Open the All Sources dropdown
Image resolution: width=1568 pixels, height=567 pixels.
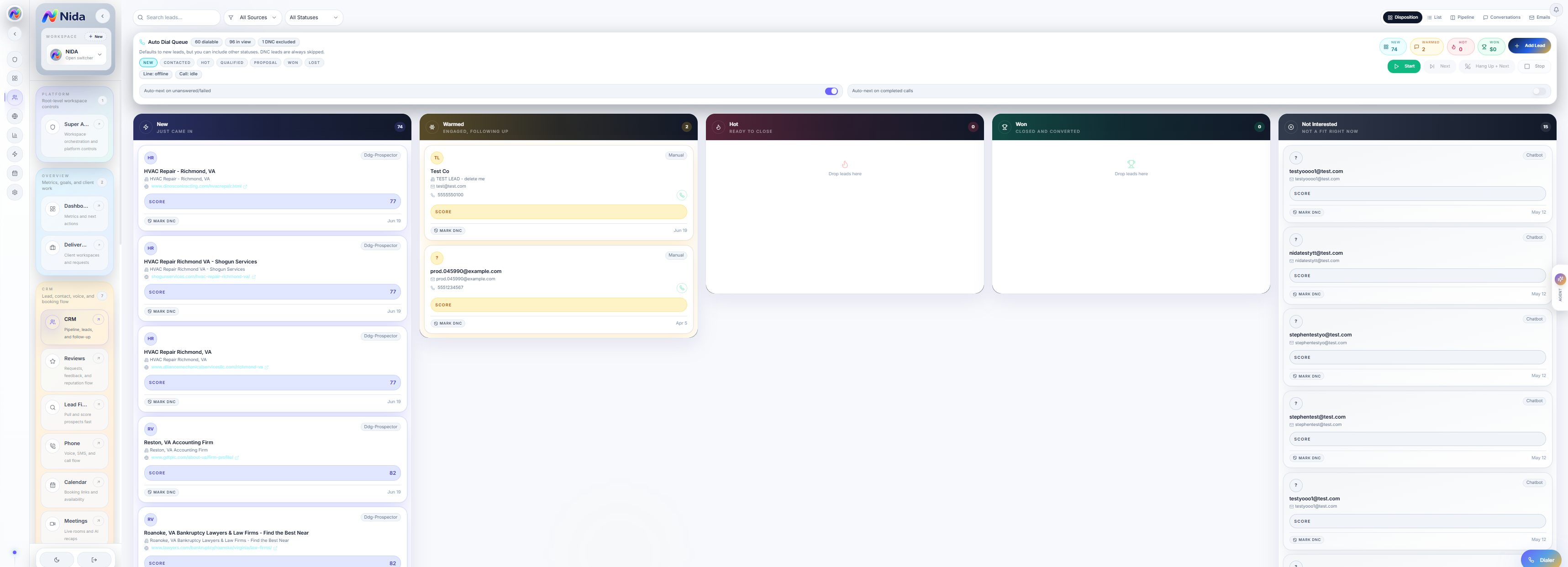(253, 18)
